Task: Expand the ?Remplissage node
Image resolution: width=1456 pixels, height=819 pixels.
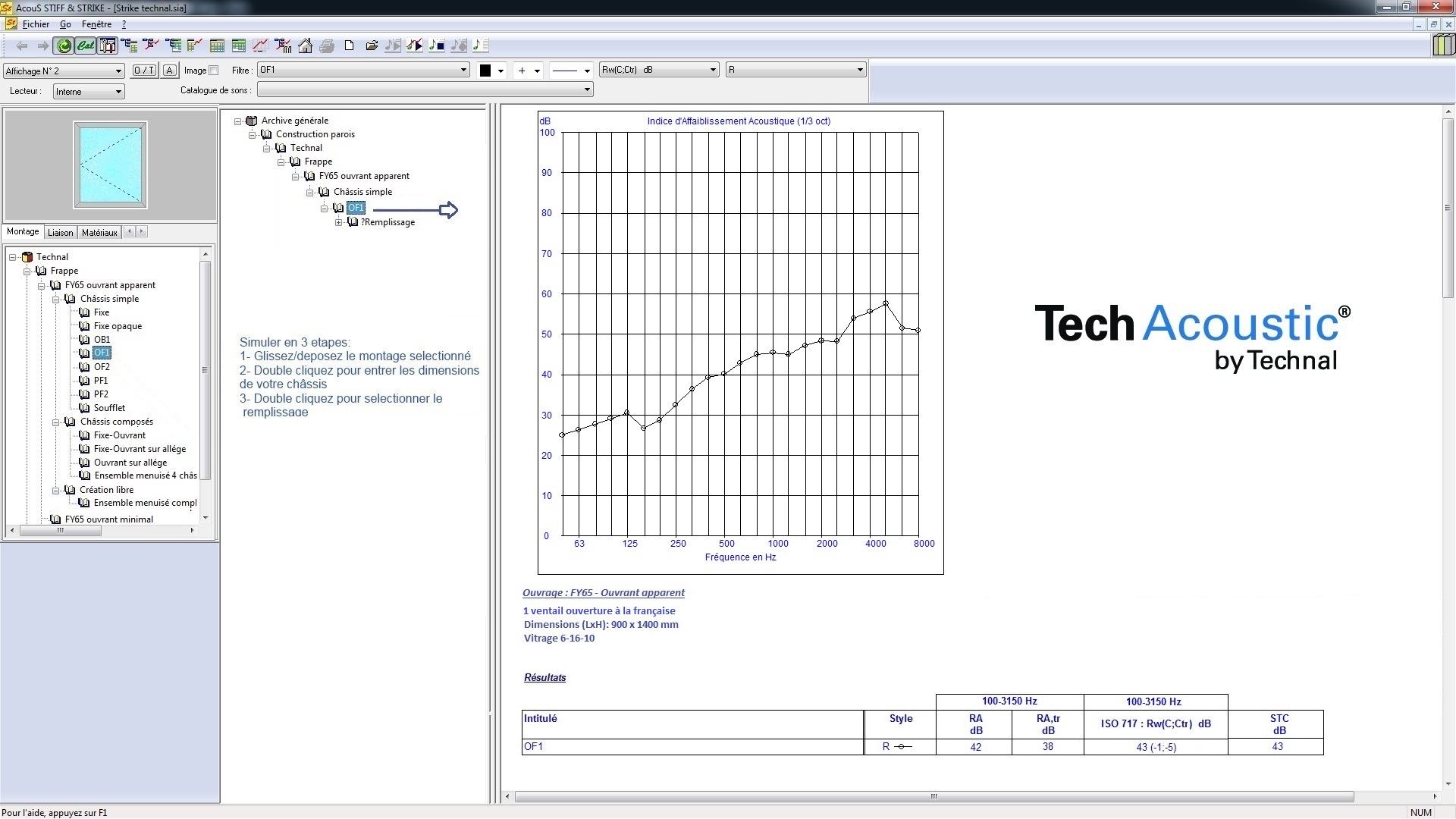Action: tap(338, 222)
